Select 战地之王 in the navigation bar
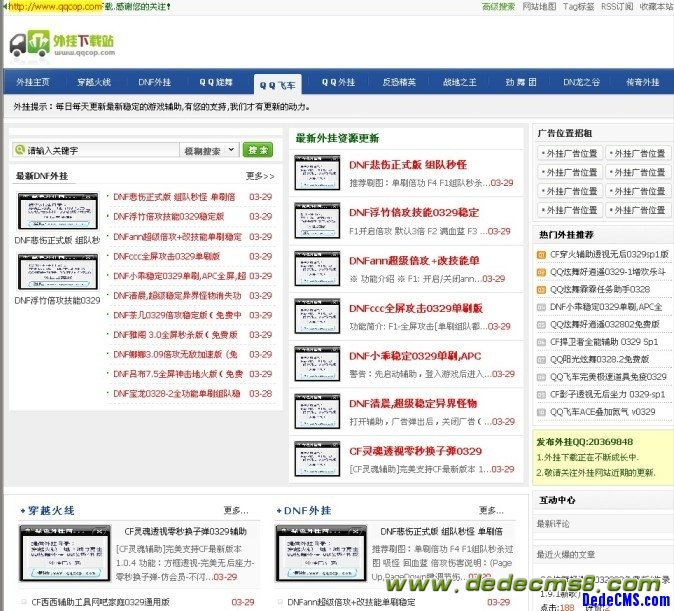 point(460,82)
